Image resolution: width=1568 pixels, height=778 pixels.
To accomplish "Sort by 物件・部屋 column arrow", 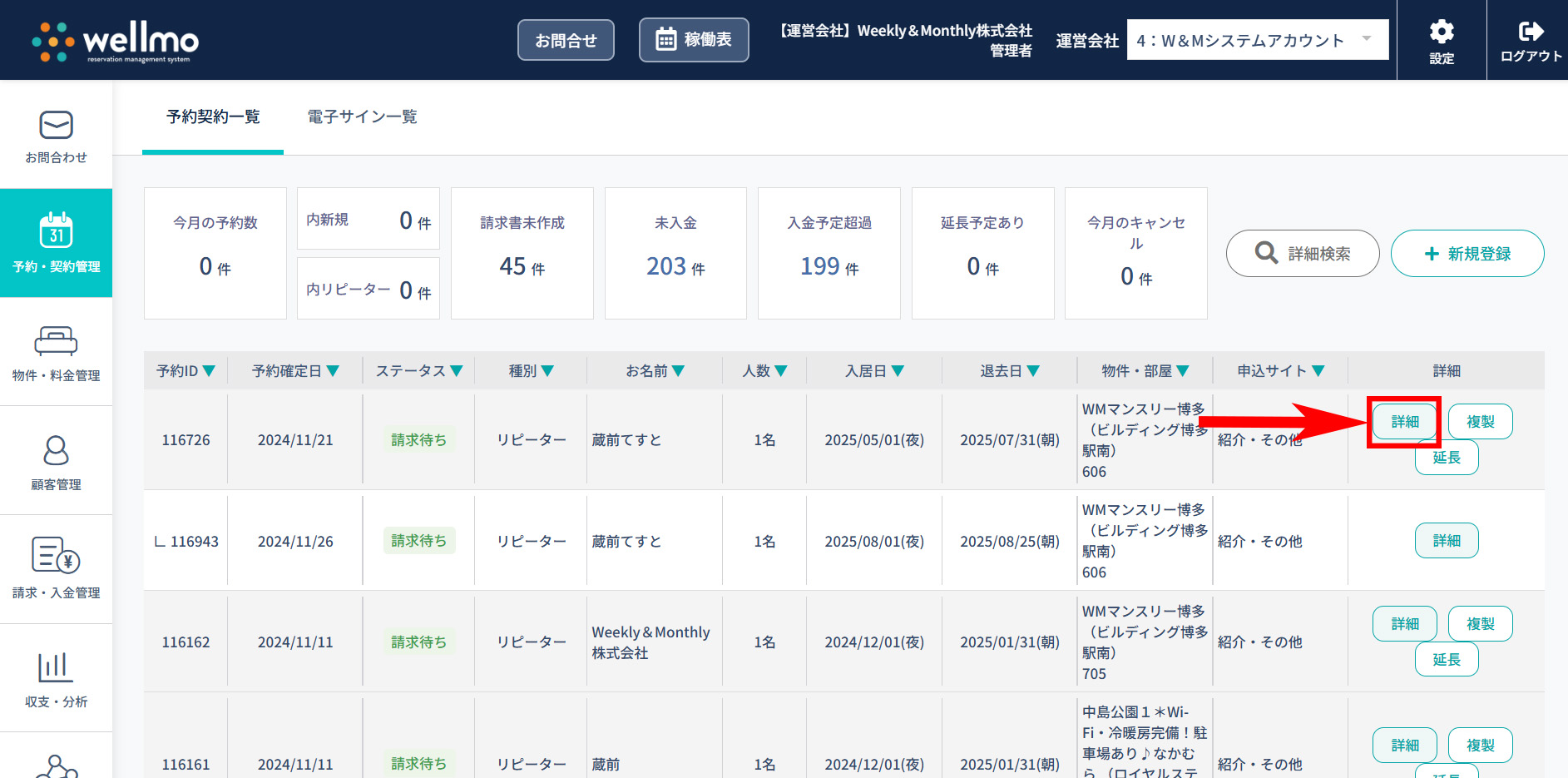I will [1183, 371].
